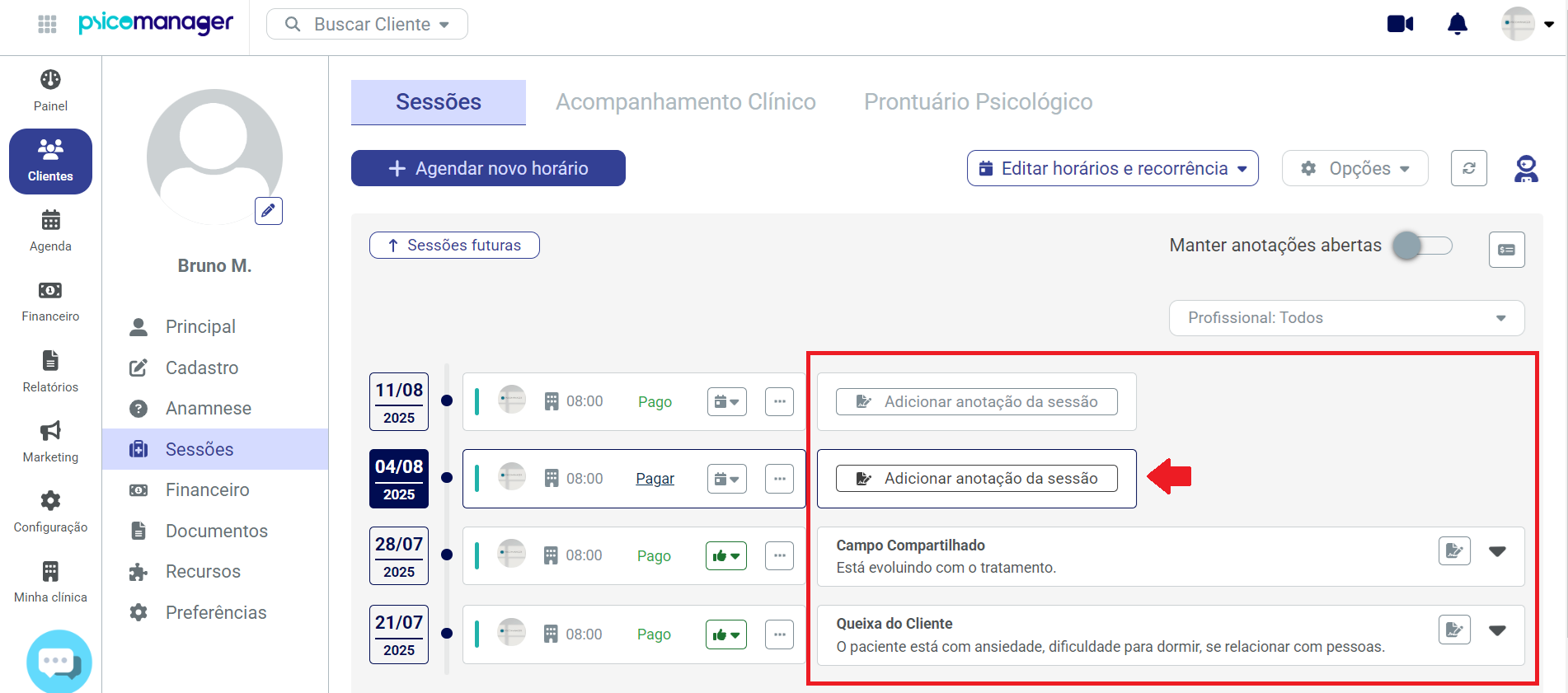The height and width of the screenshot is (693, 1568).
Task: Edit the client profile photo pencil icon
Action: (269, 211)
